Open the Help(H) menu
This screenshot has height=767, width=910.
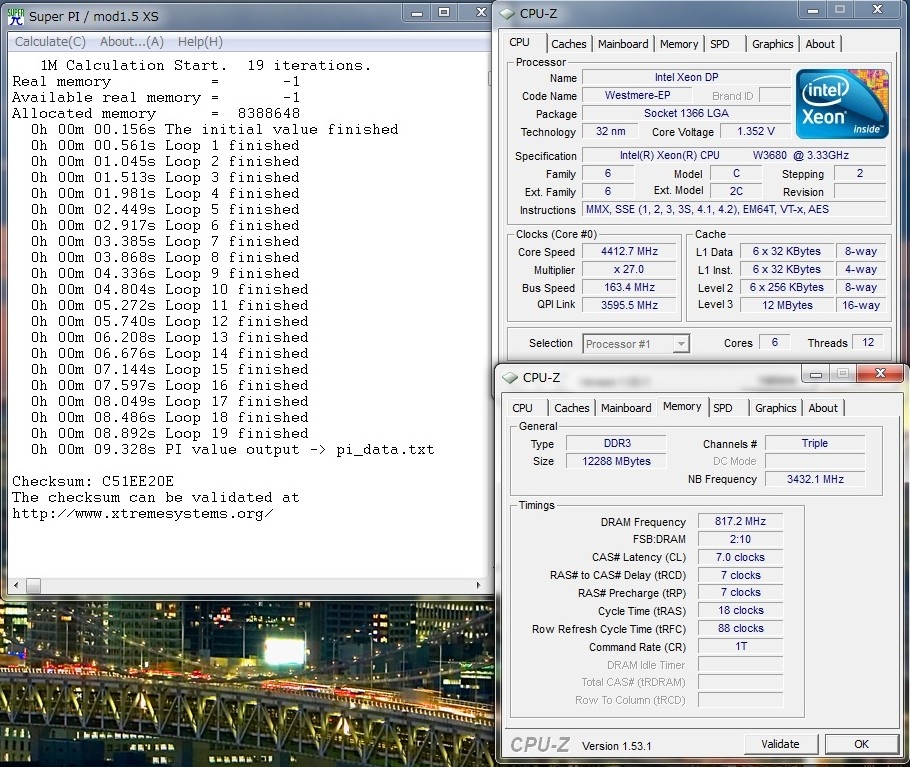tap(200, 42)
